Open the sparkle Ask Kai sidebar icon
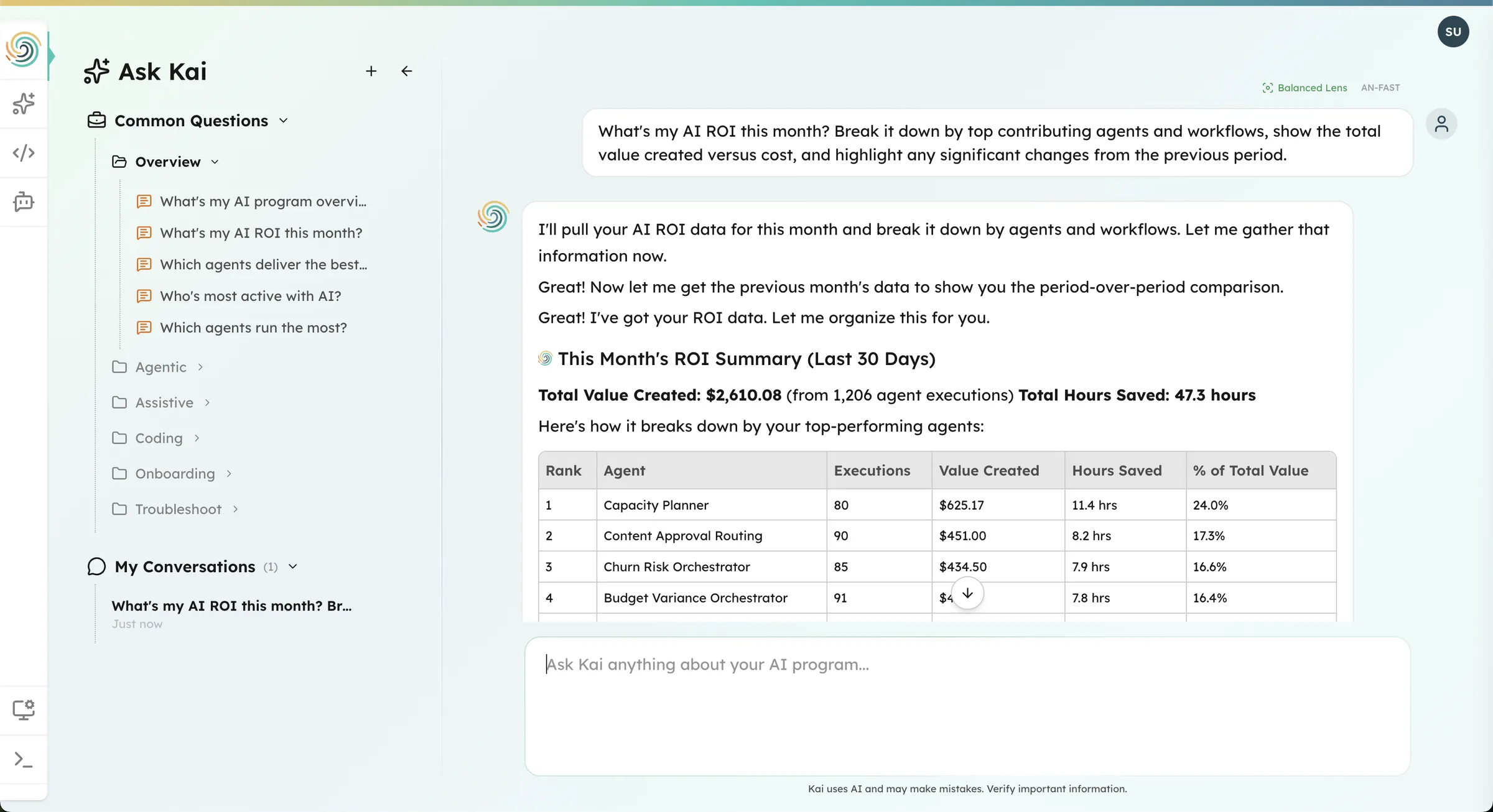Screen dimensions: 1493x812 point(24,104)
